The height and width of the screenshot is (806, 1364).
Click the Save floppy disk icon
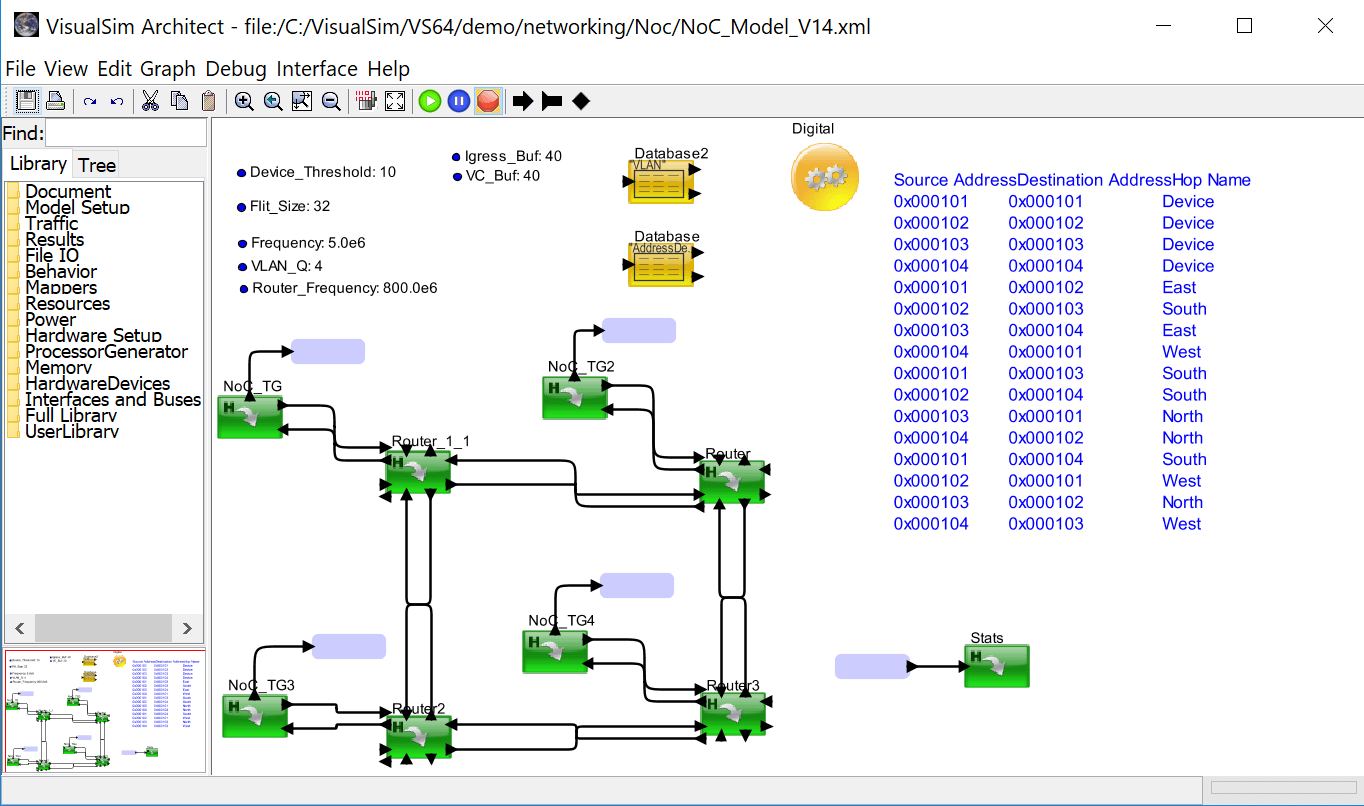click(27, 100)
